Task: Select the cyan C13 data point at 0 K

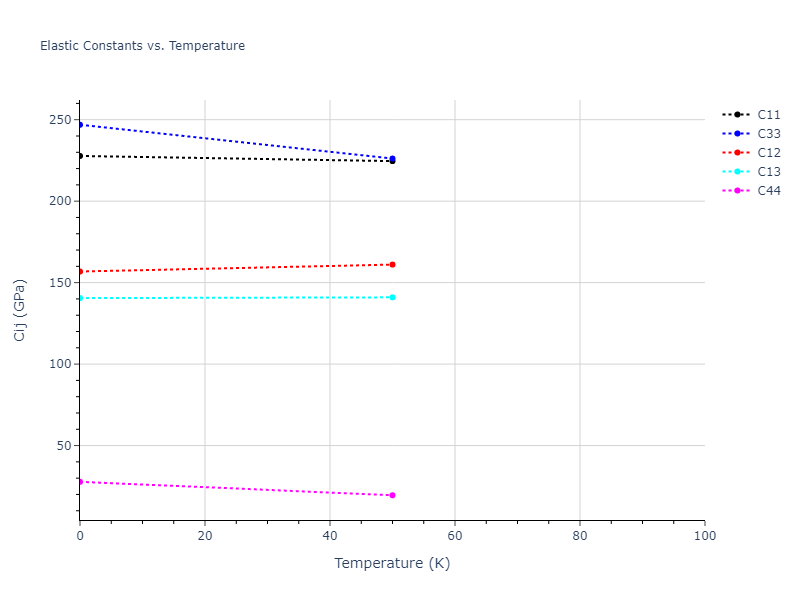Action: (80, 298)
